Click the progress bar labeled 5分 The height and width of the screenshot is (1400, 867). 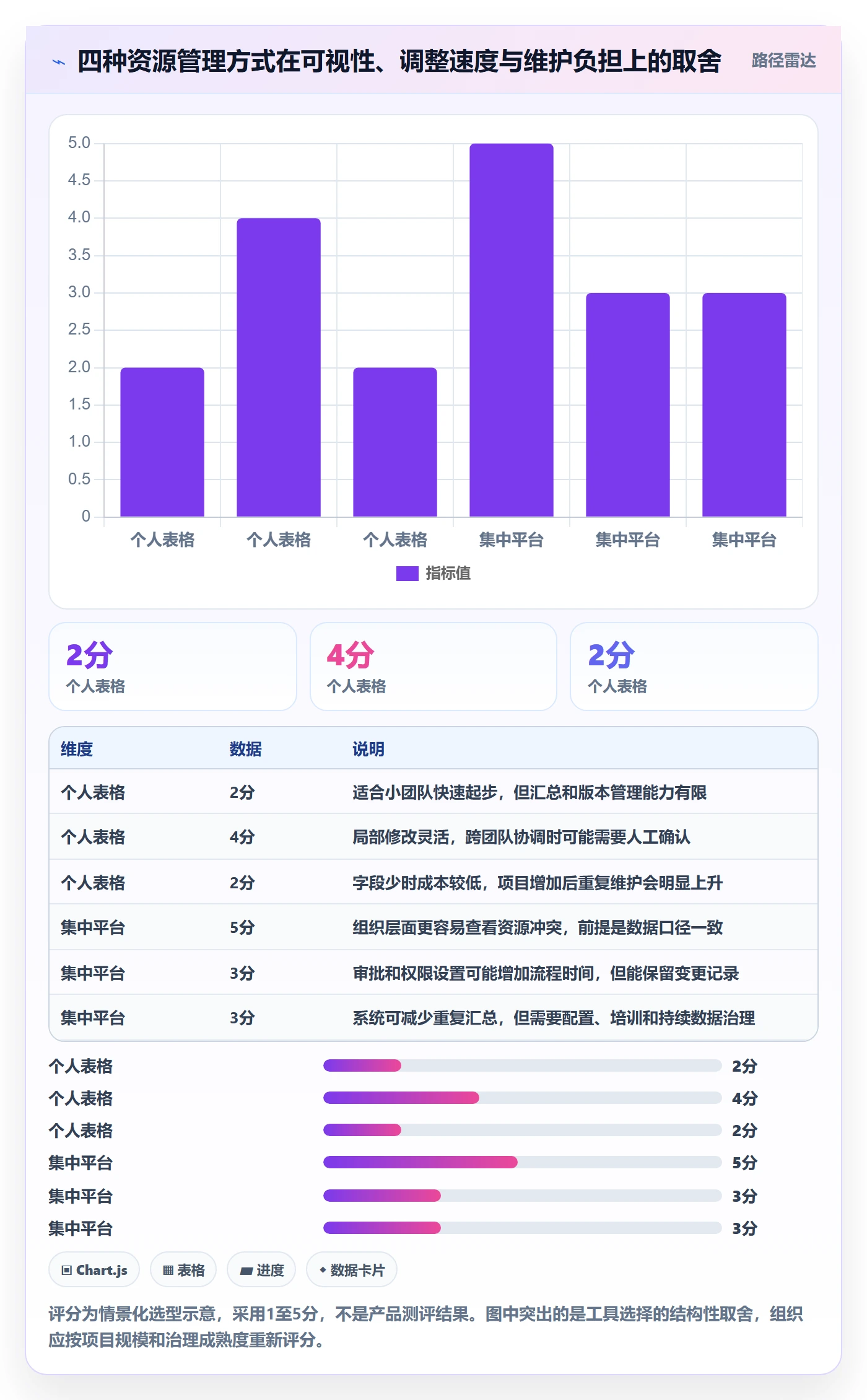[x=523, y=1162]
